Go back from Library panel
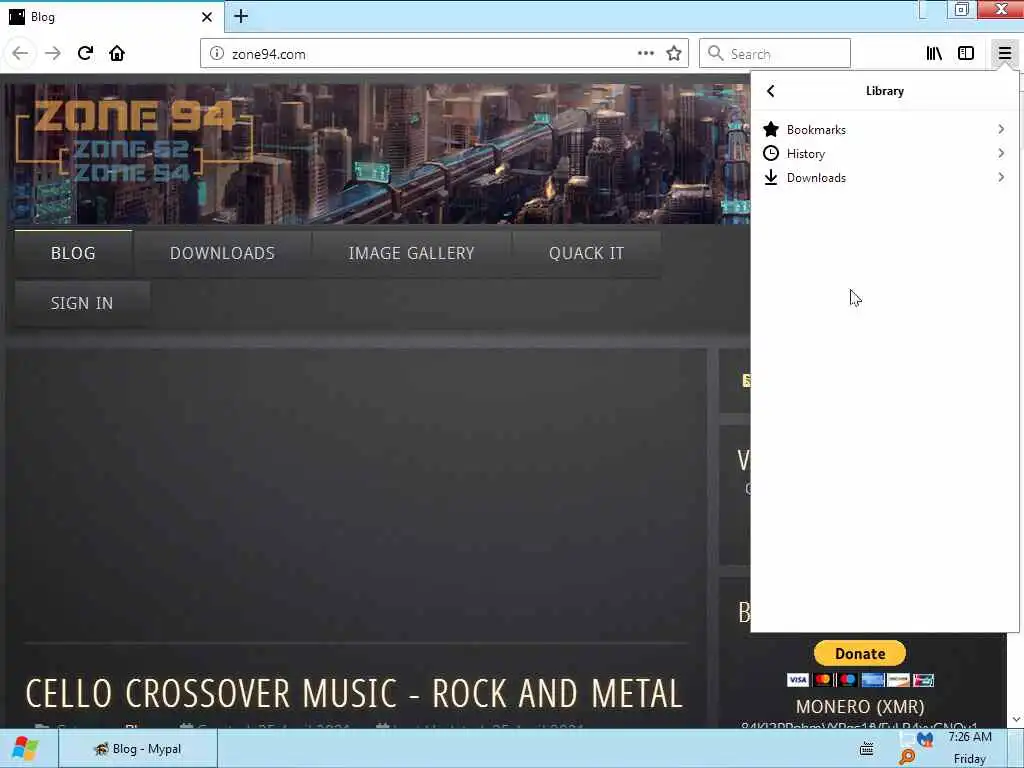The height and width of the screenshot is (768, 1024). pyautogui.click(x=771, y=91)
